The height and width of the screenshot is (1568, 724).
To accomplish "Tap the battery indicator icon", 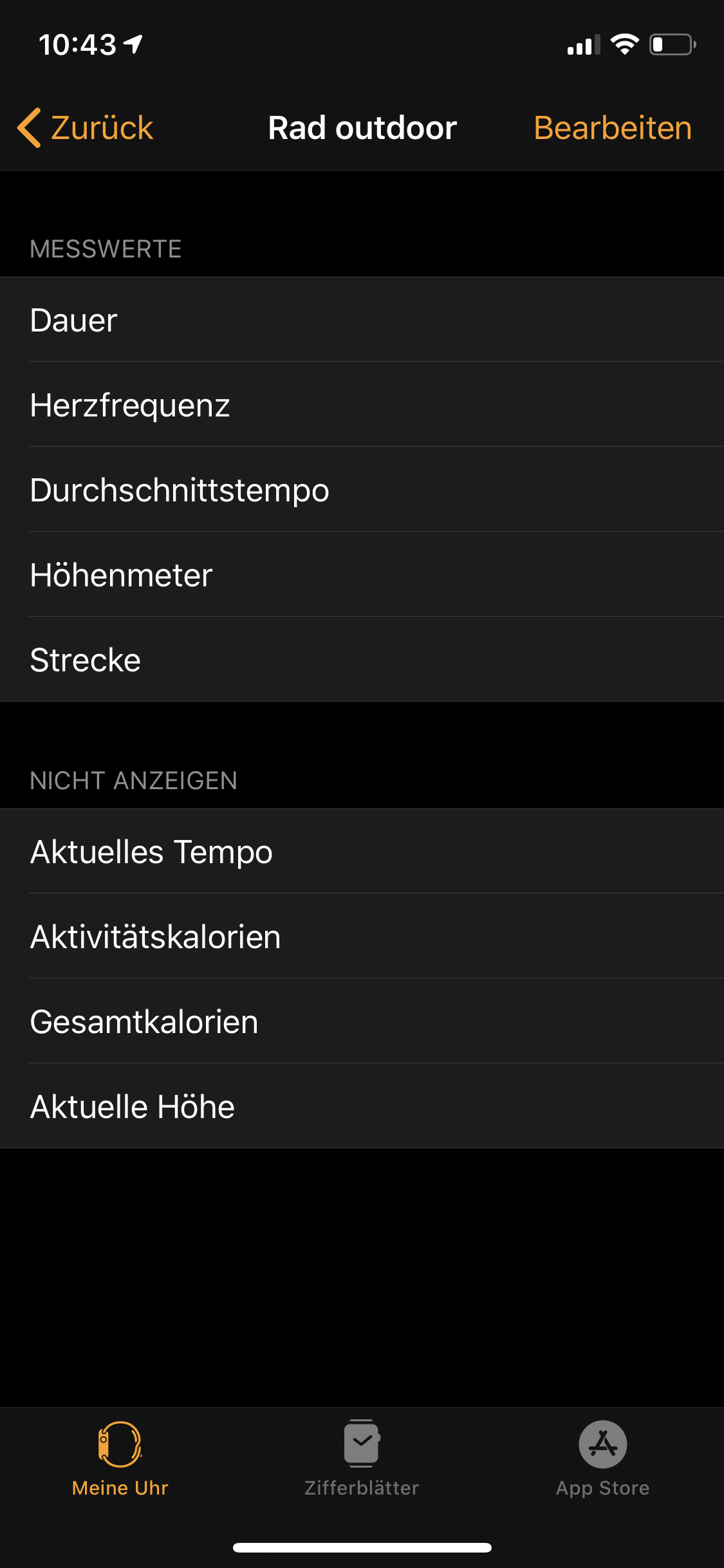I will [x=673, y=44].
